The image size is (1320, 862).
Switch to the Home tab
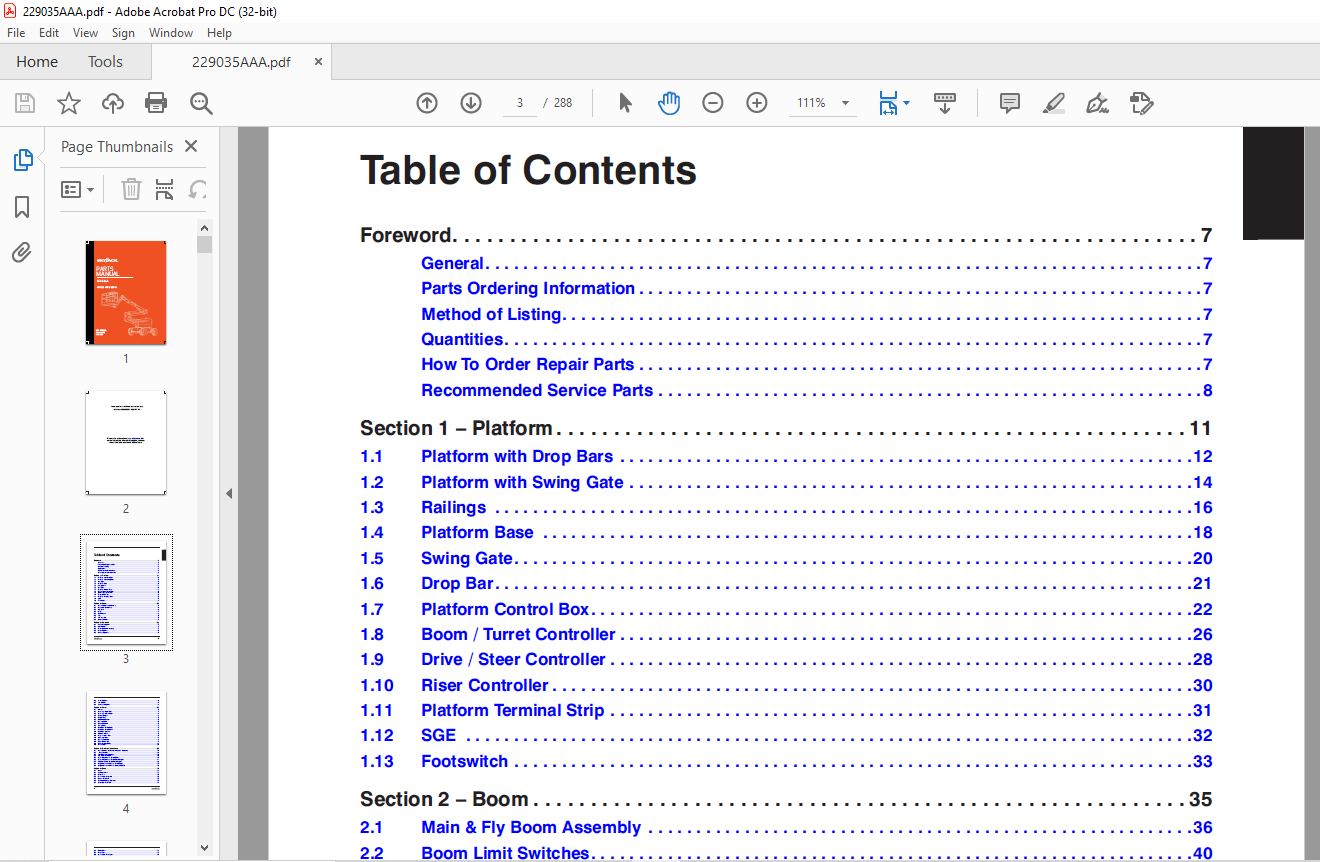tap(37, 62)
